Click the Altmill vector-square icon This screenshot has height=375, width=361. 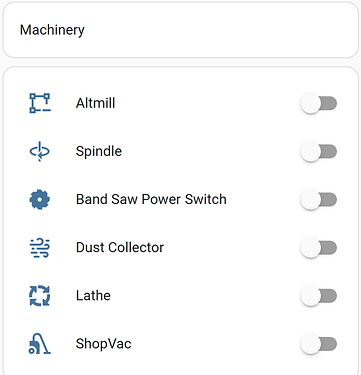click(x=40, y=103)
